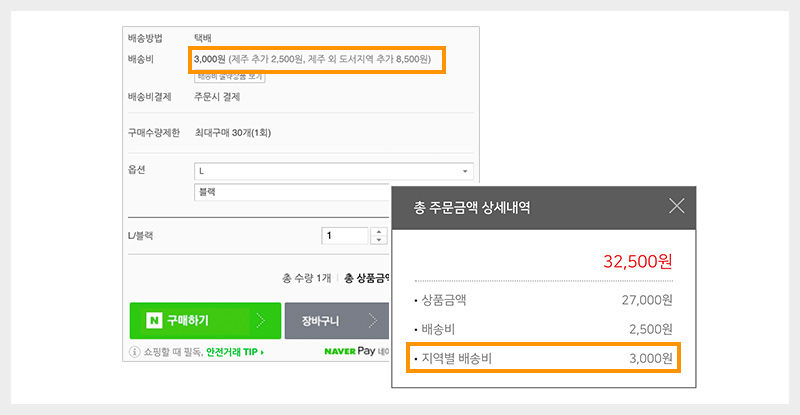Close the 총 주문금액 상세내역 popup
This screenshot has width=800, height=415.
[x=676, y=207]
